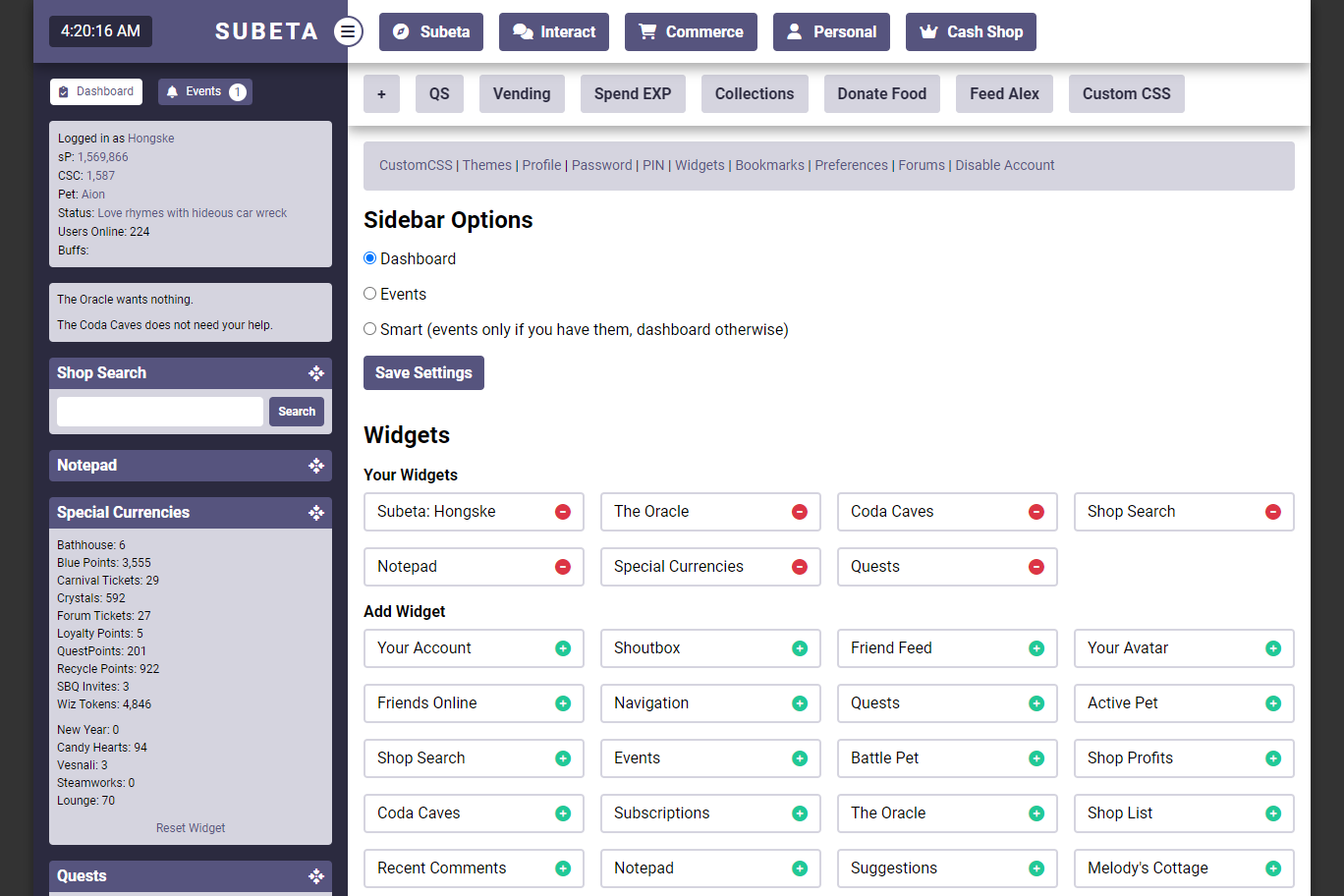Click the Reset Widget link under Special Currencies
Viewport: 1344px width, 896px height.
191,828
